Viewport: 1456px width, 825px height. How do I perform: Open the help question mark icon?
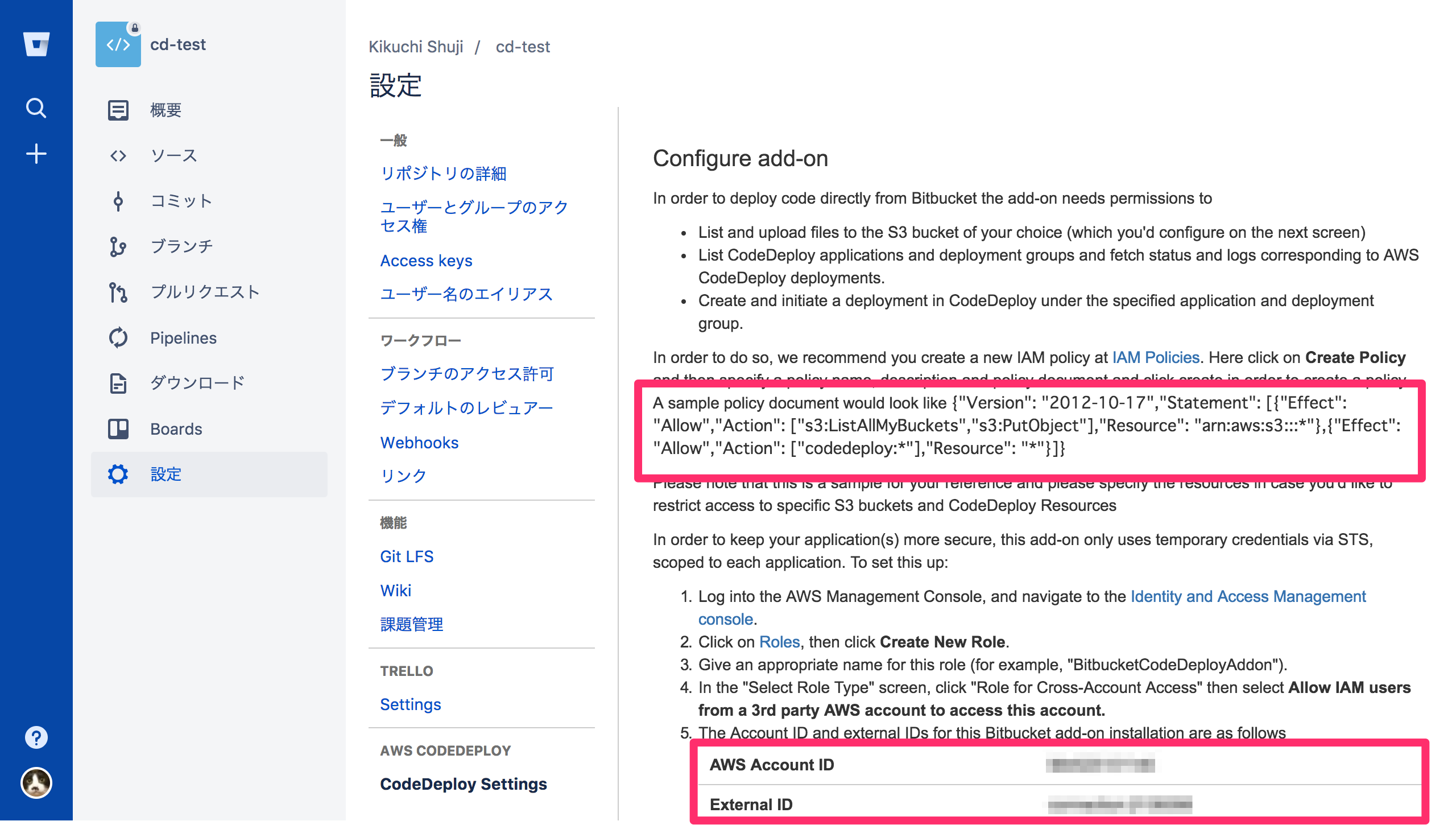pos(36,737)
